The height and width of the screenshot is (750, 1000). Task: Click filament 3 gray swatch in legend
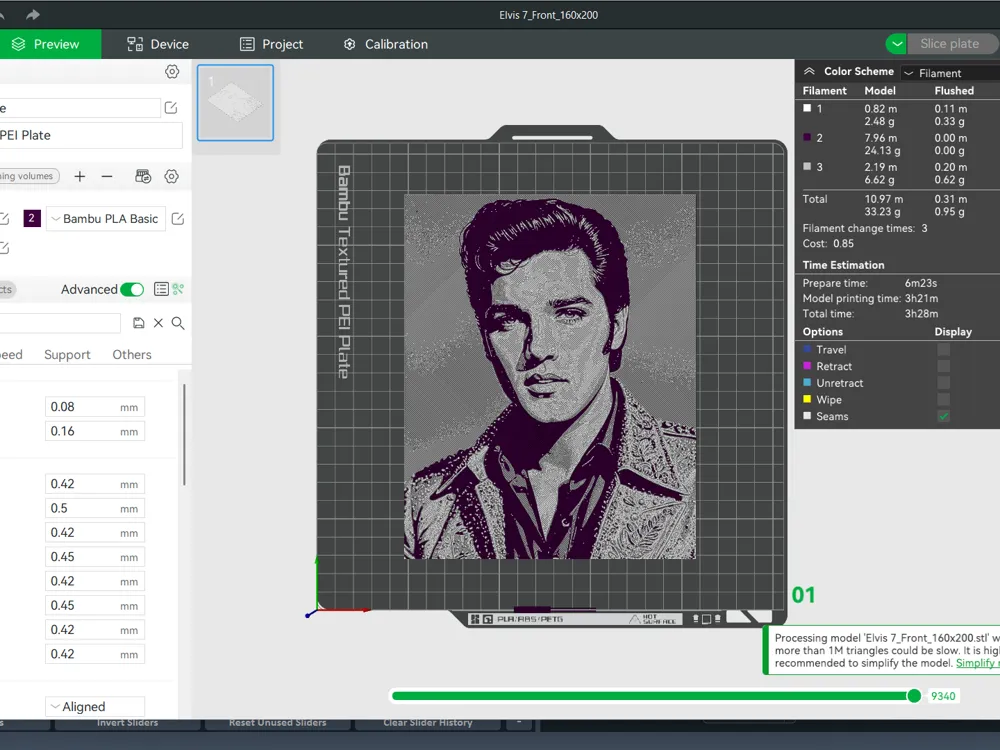tap(807, 166)
